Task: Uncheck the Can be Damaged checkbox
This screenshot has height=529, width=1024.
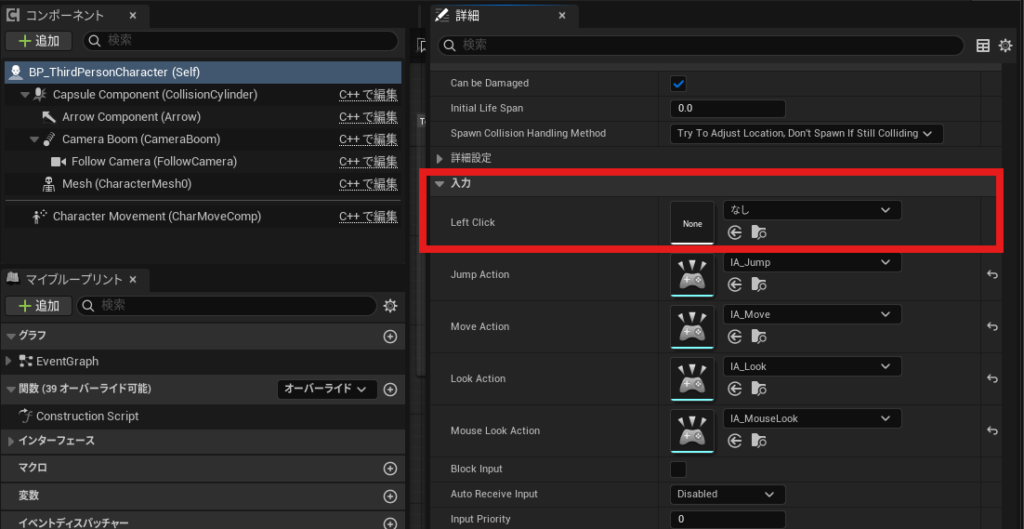Action: pos(679,83)
